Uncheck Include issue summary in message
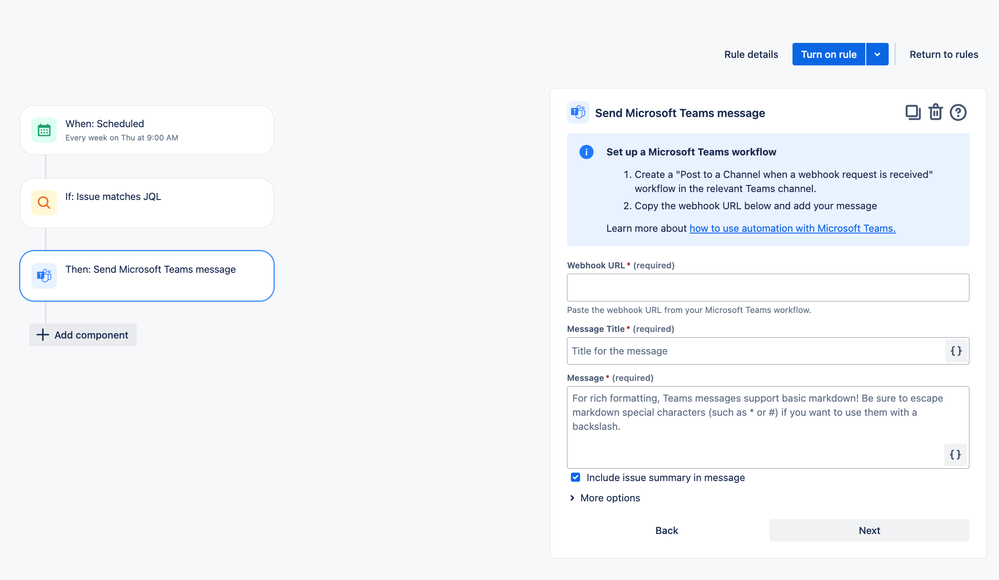999x580 pixels. [x=575, y=477]
